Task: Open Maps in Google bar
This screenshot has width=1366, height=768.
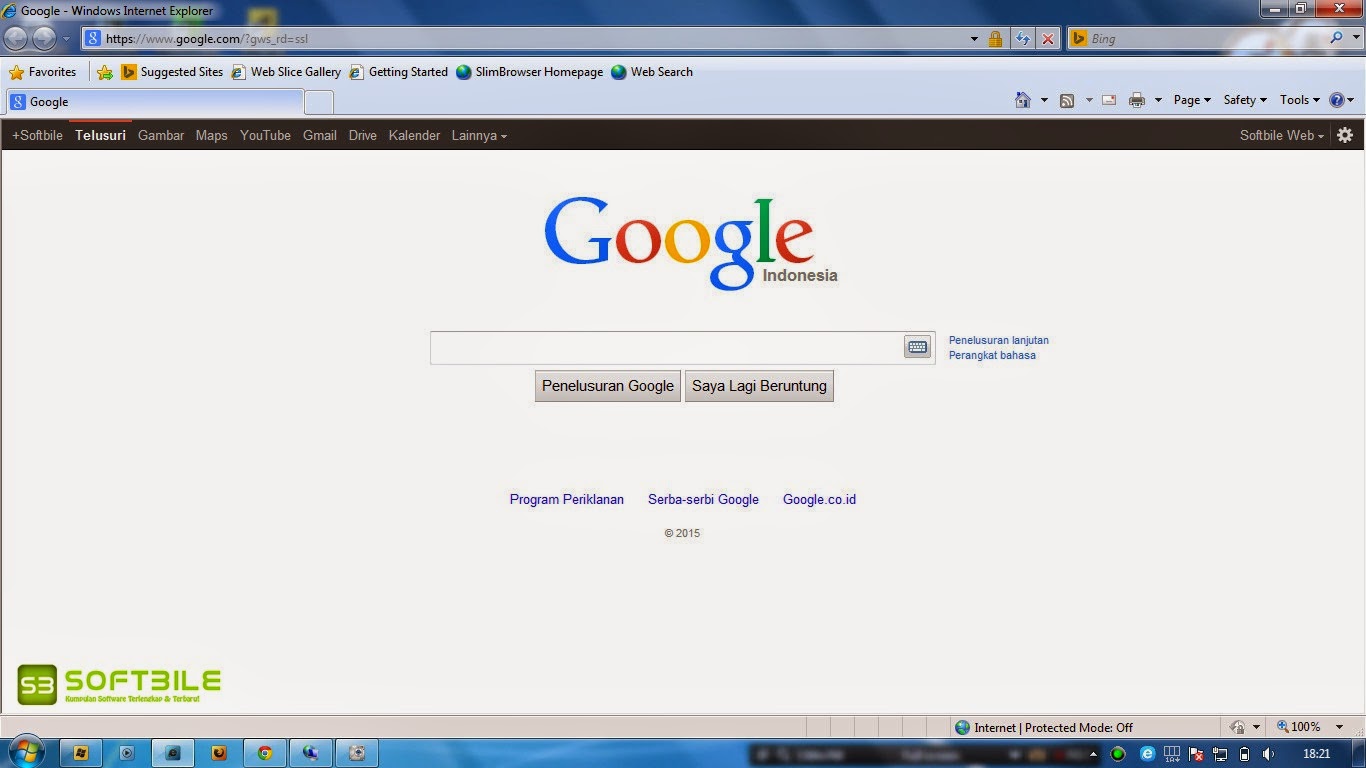Action: [211, 135]
